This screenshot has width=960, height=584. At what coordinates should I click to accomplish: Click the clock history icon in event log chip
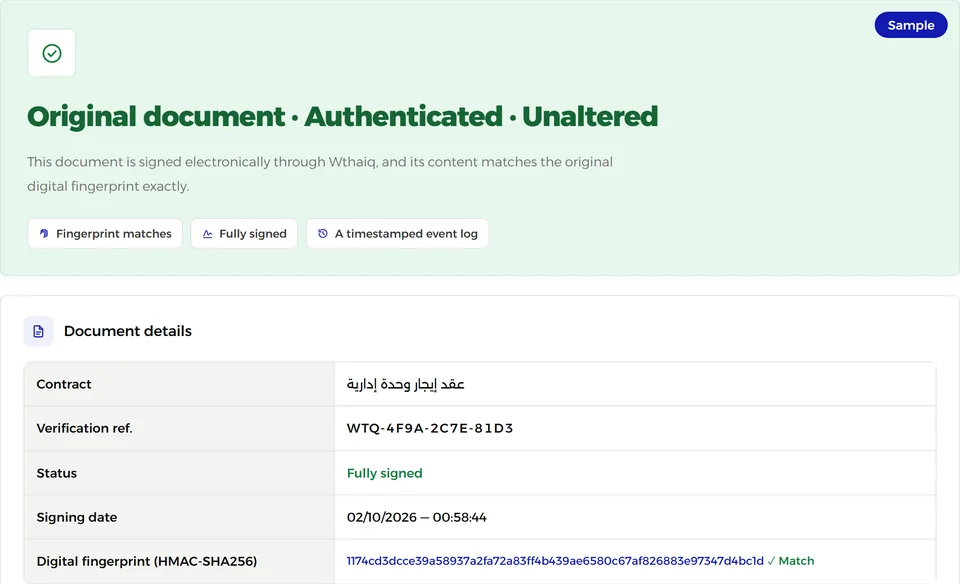click(323, 233)
